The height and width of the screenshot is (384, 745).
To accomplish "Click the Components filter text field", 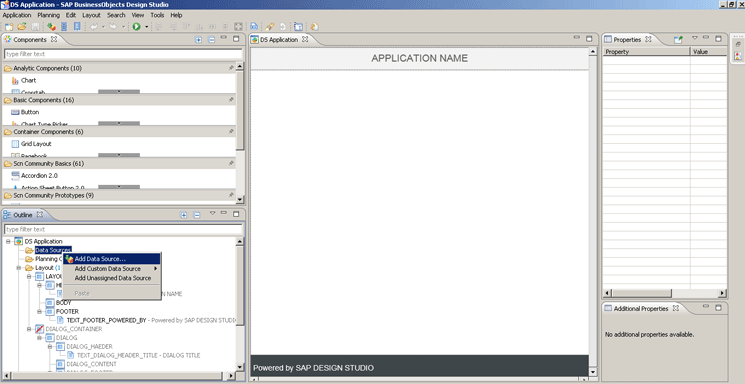I will 123,54.
